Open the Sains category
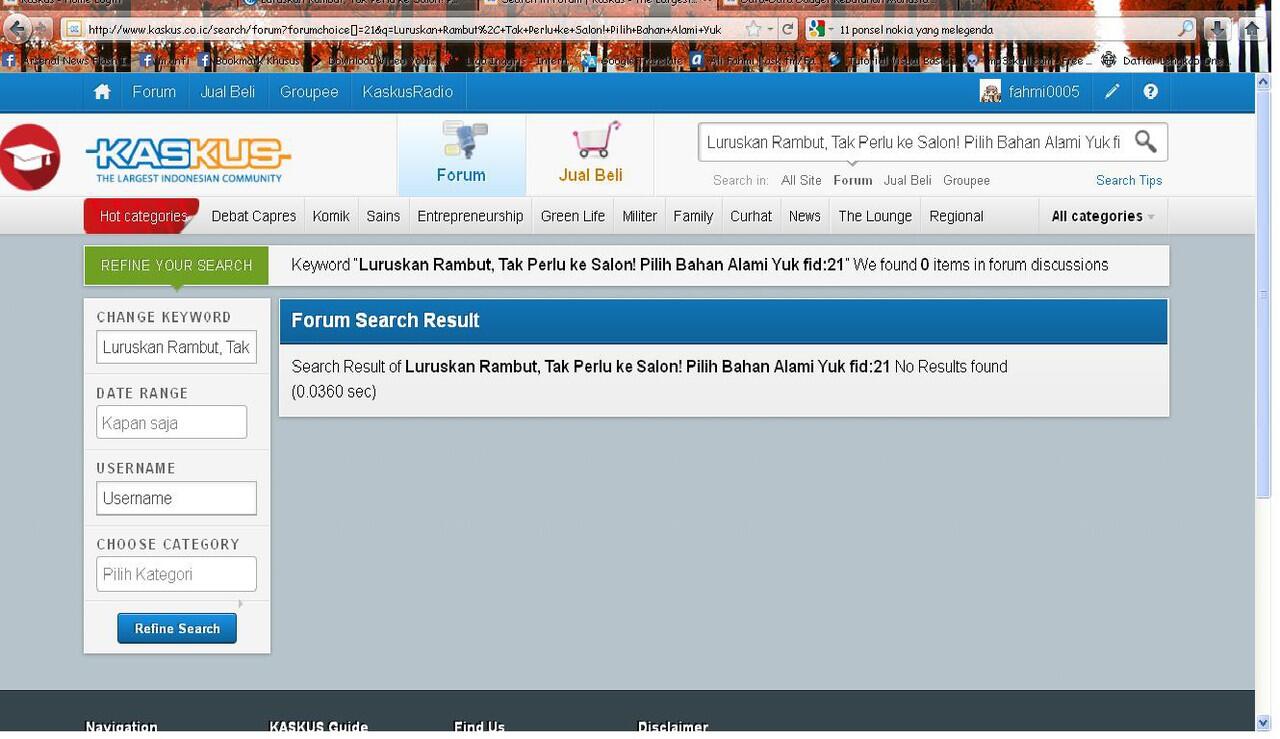The image size is (1280, 739). click(x=383, y=216)
